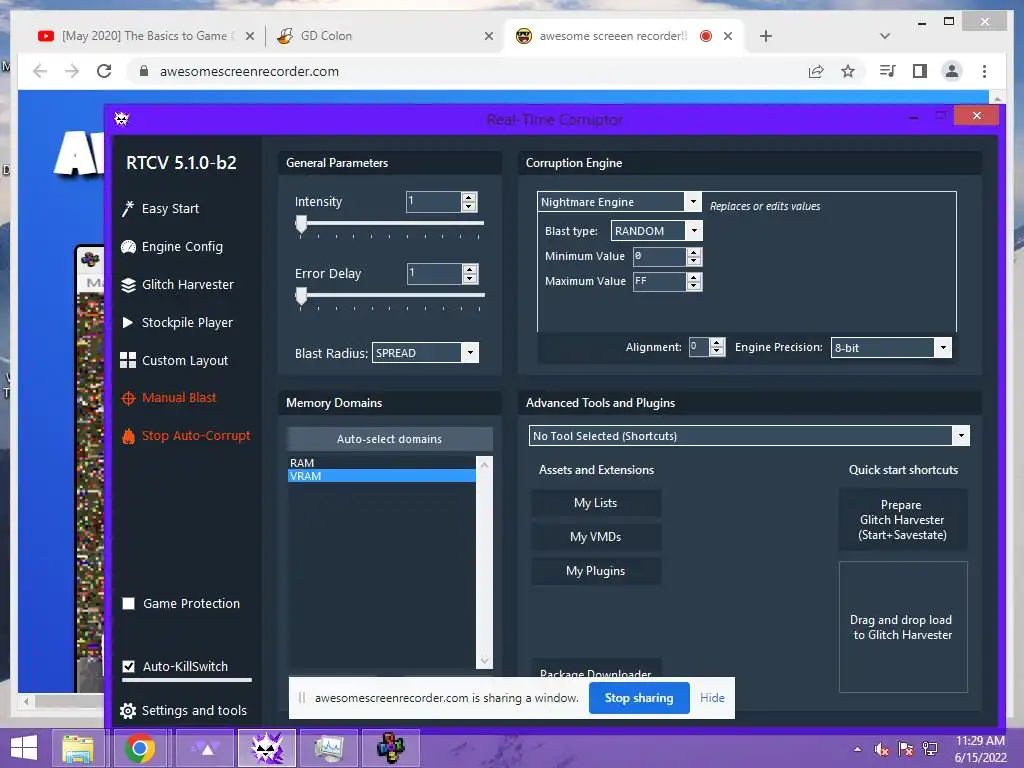Hide the sharing notification bar
This screenshot has width=1024, height=768.
coord(712,697)
